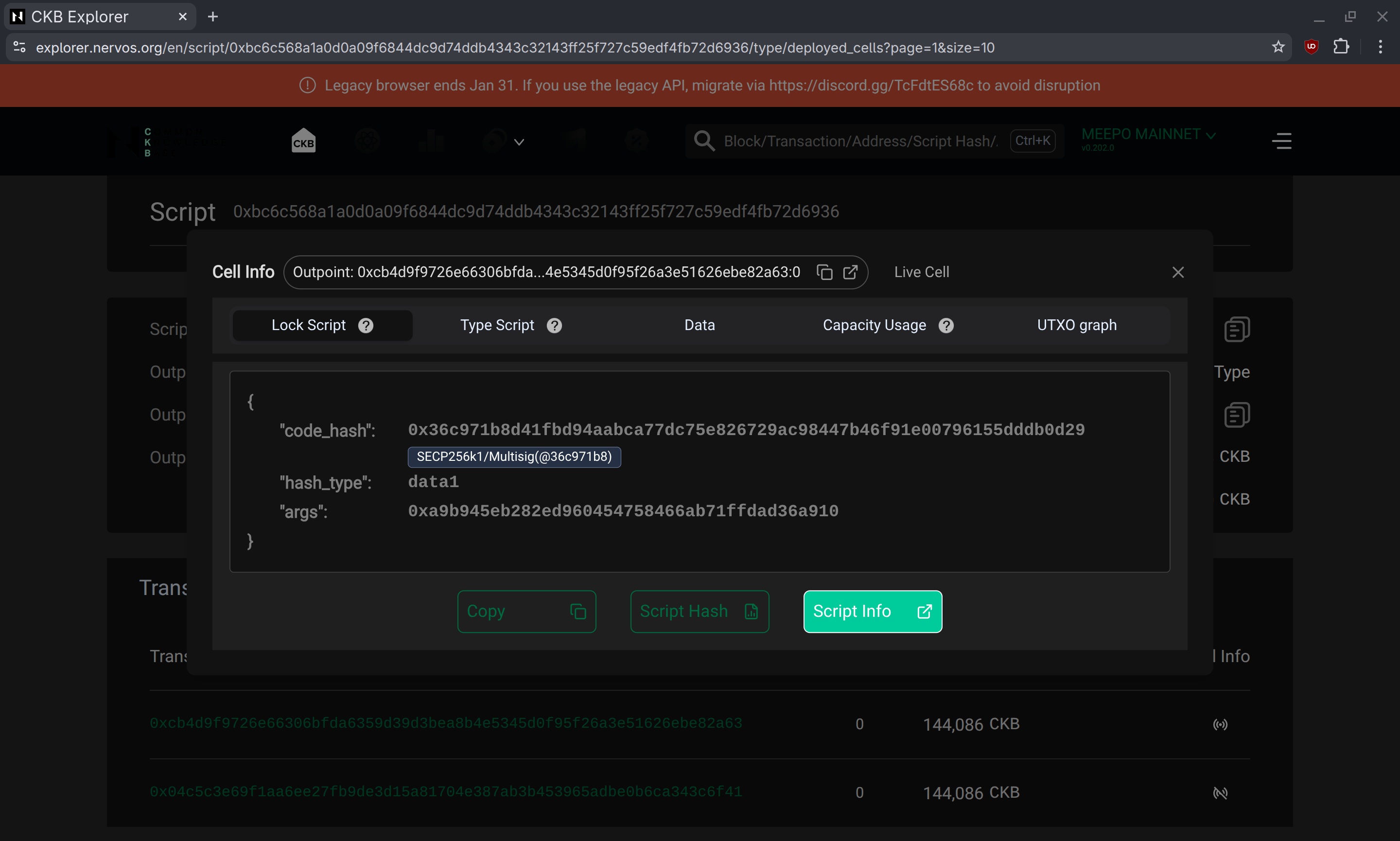The width and height of the screenshot is (1400, 841).
Task: Open browser extensions puzzle icon
Action: coord(1341,47)
